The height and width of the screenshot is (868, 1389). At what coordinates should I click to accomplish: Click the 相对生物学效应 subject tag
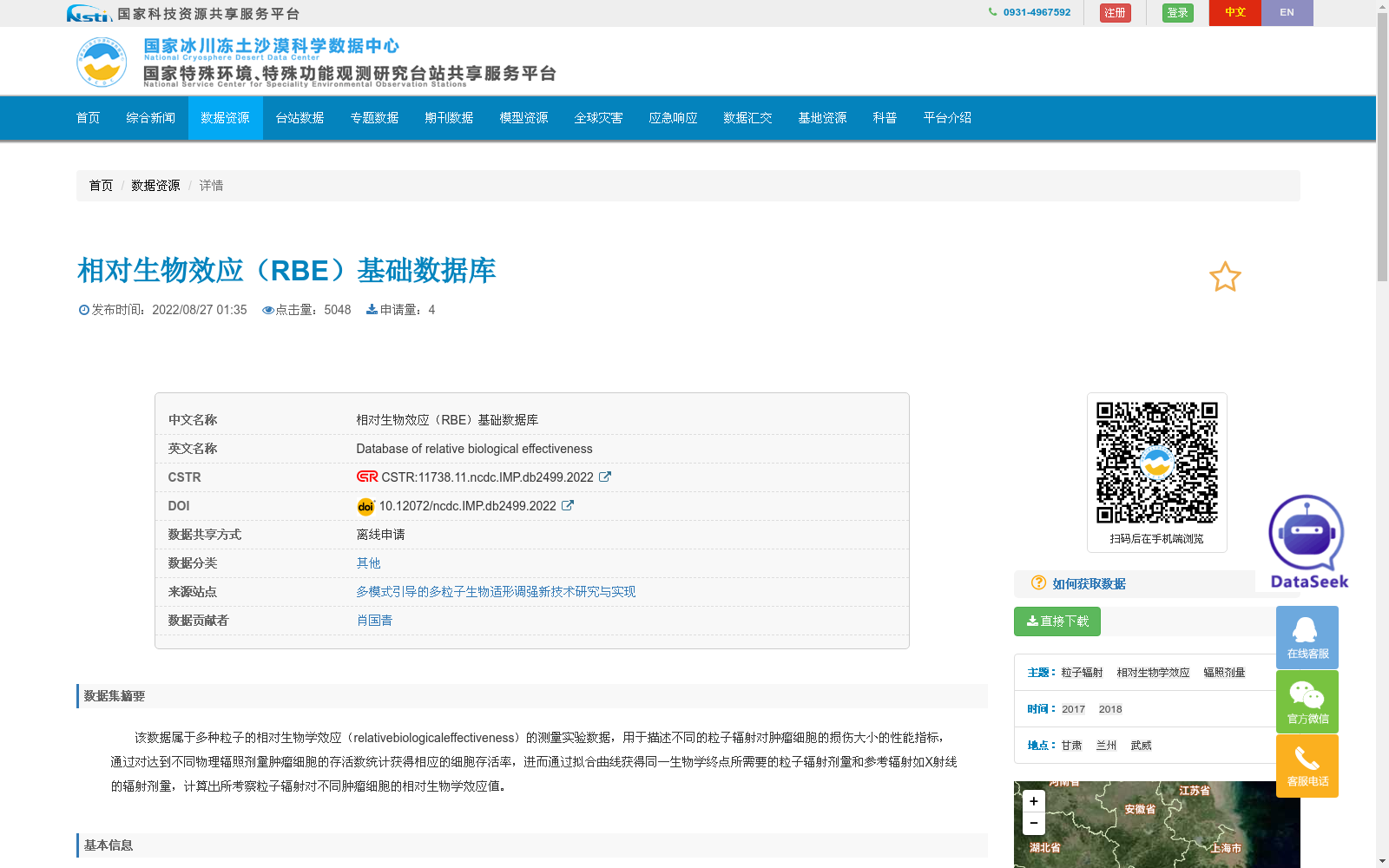click(x=1153, y=673)
